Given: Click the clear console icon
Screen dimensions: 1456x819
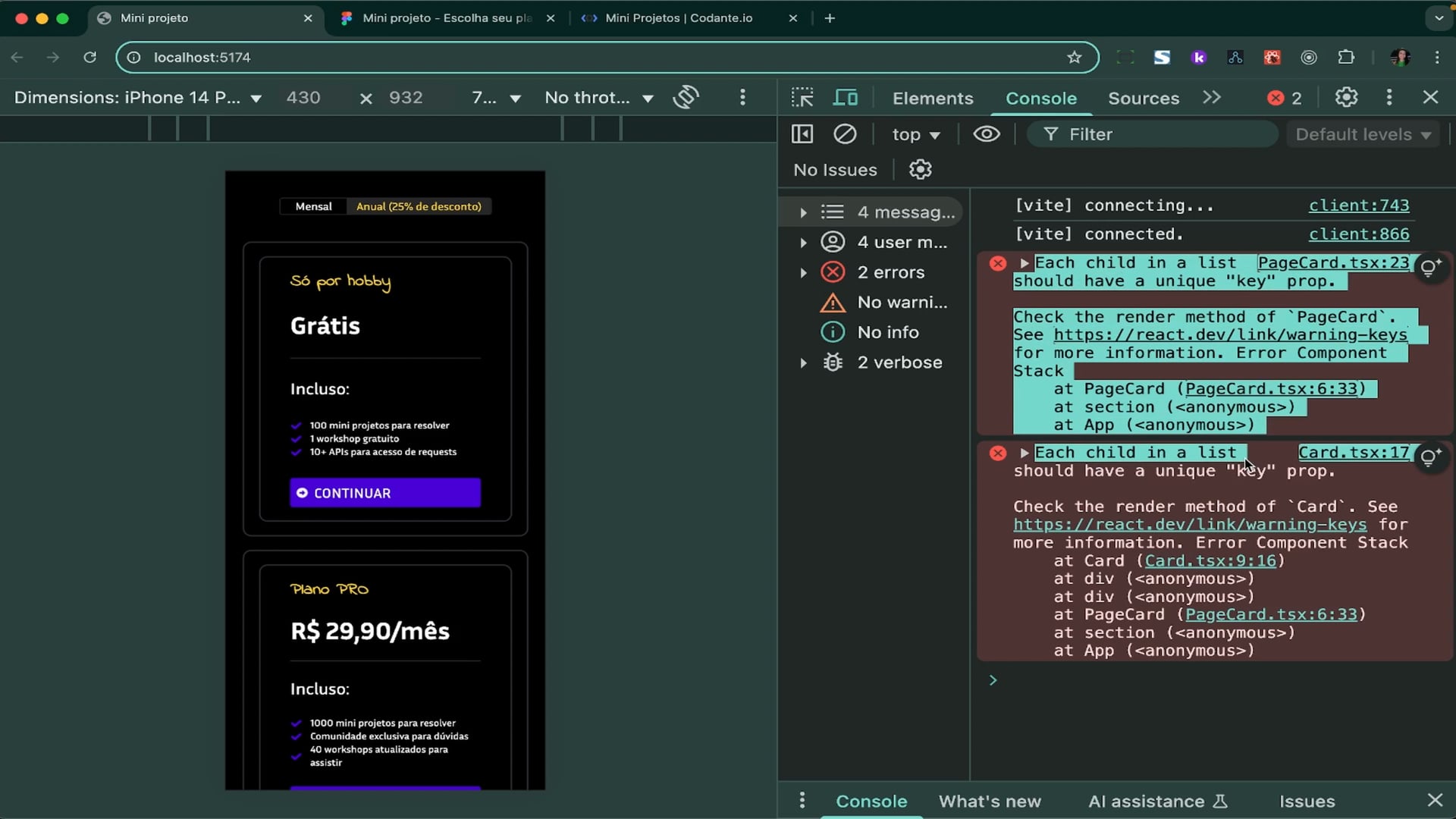Looking at the screenshot, I should coord(845,134).
